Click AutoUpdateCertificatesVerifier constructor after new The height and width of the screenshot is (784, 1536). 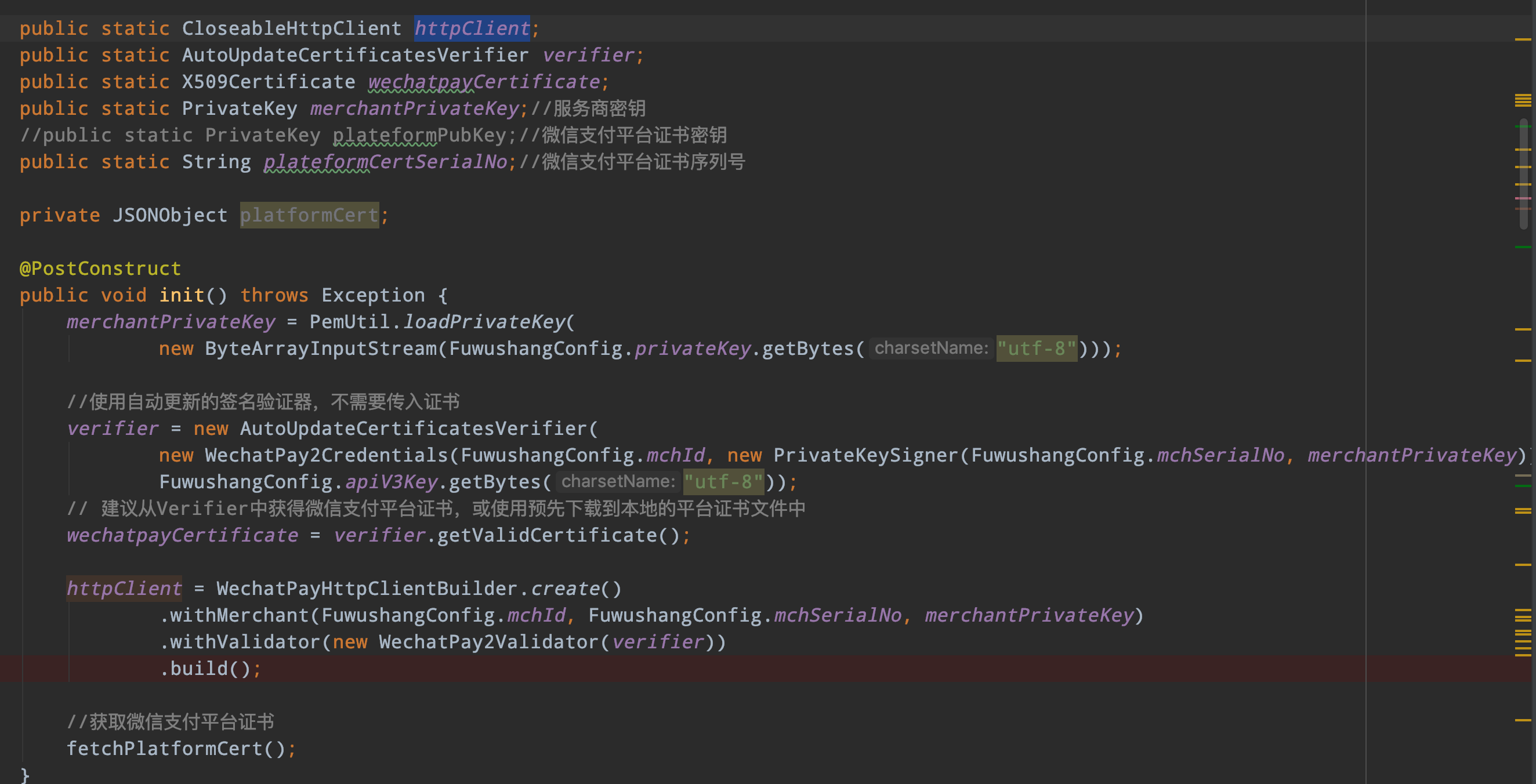[414, 428]
